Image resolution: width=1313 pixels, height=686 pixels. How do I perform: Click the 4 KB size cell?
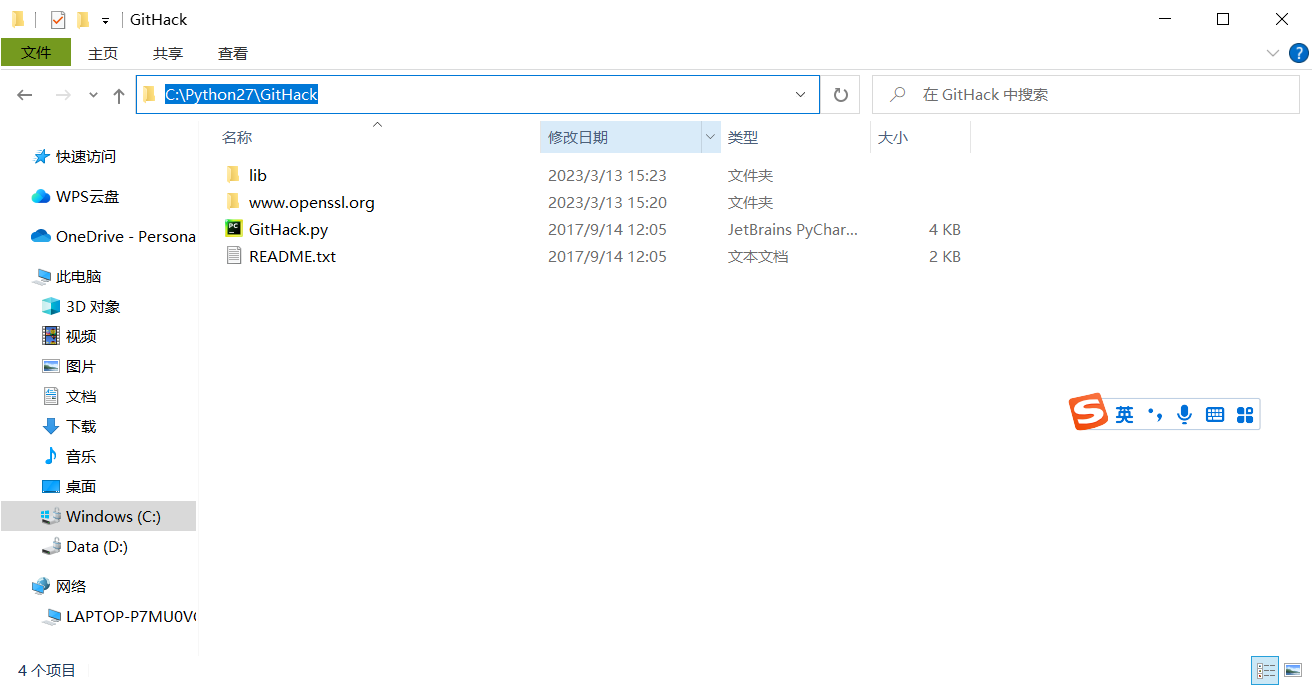(x=945, y=229)
